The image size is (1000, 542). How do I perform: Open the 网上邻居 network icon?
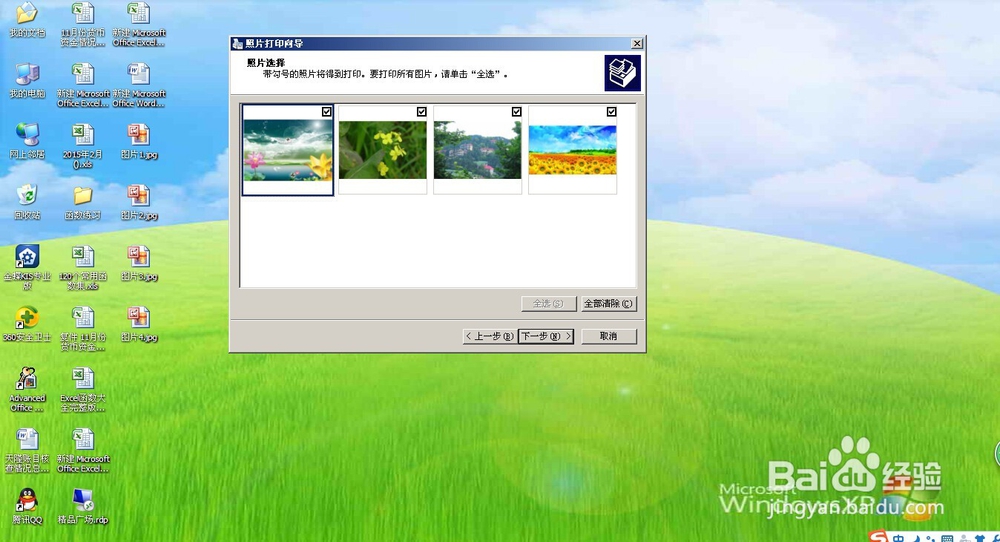click(27, 135)
